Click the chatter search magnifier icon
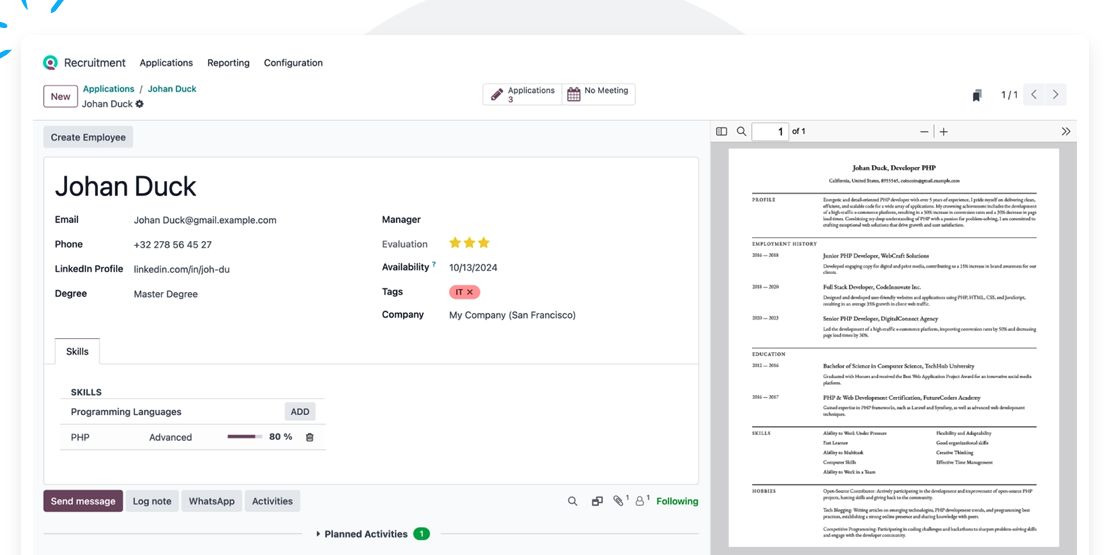Image resolution: width=1120 pixels, height=555 pixels. (x=572, y=501)
